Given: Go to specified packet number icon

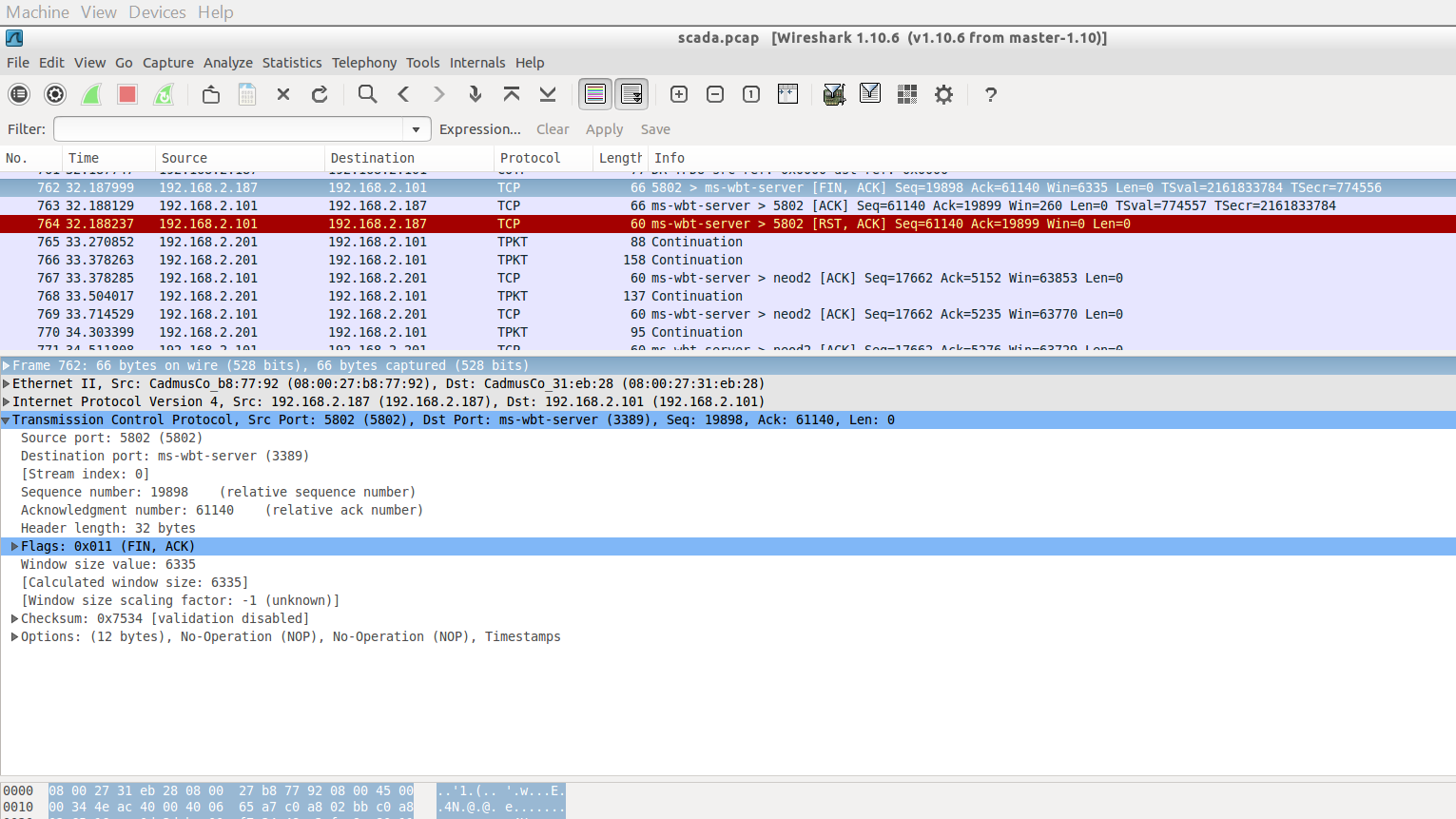Looking at the screenshot, I should [x=476, y=94].
